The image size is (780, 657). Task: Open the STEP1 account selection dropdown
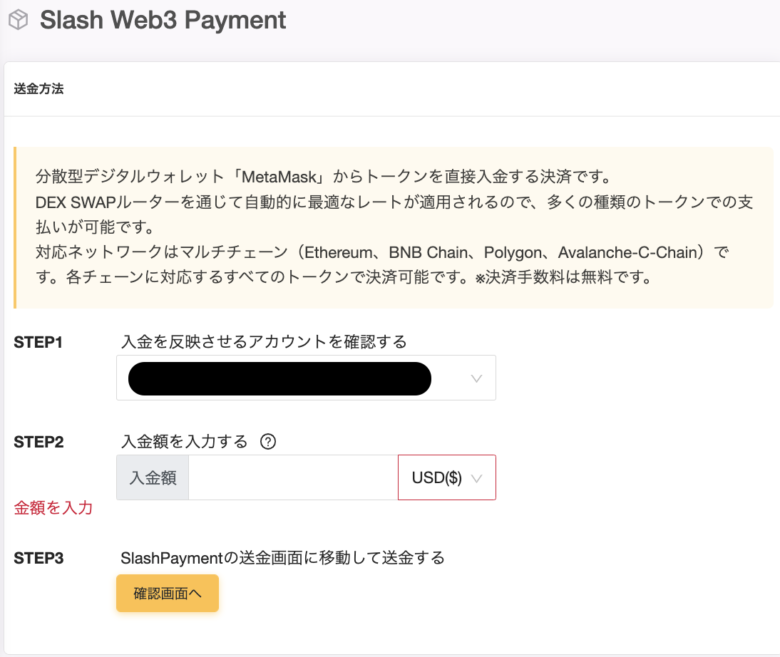pyautogui.click(x=306, y=378)
